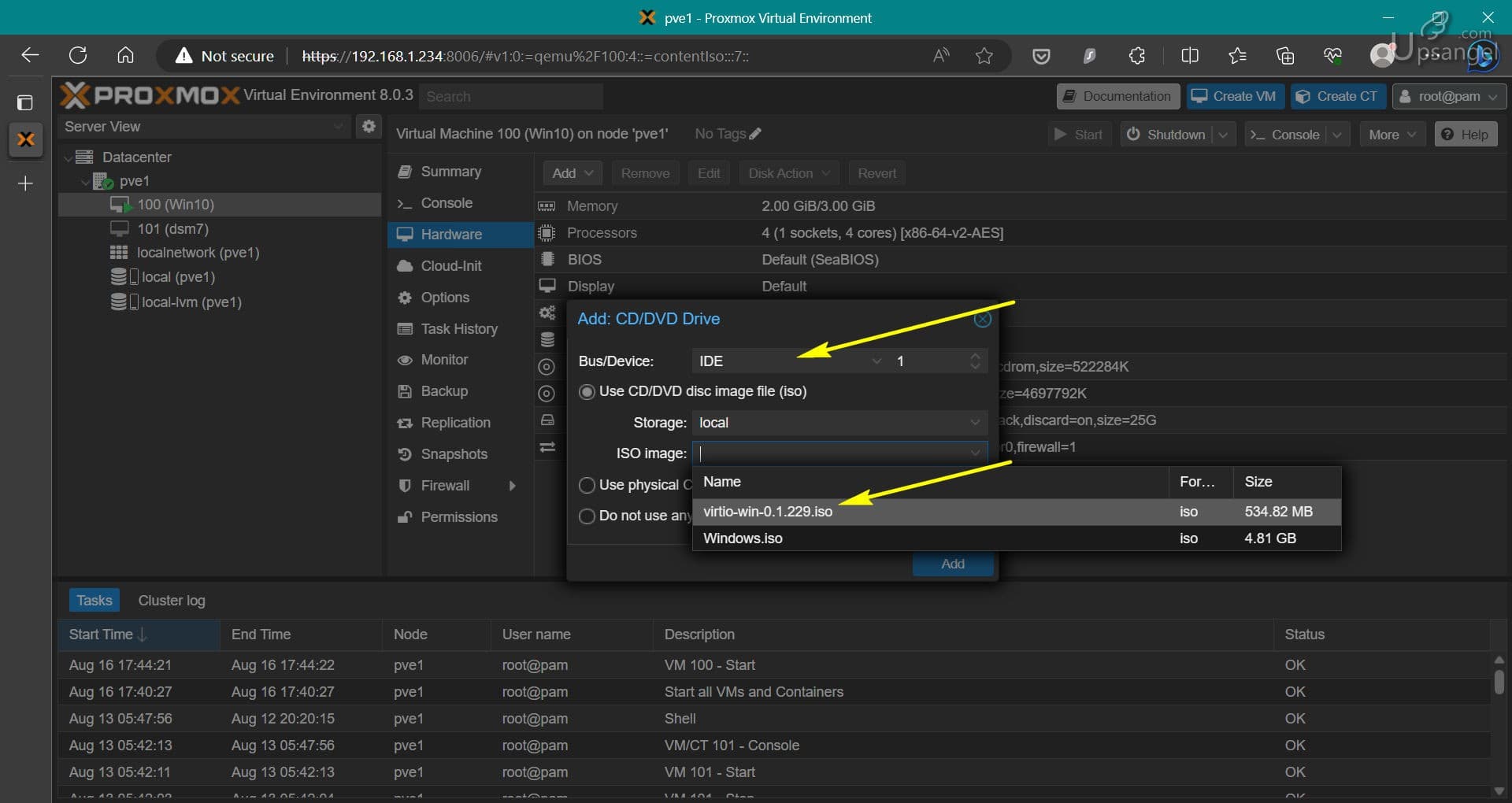Click the browser refresh icon
Viewport: 1512px width, 803px height.
tap(78, 55)
